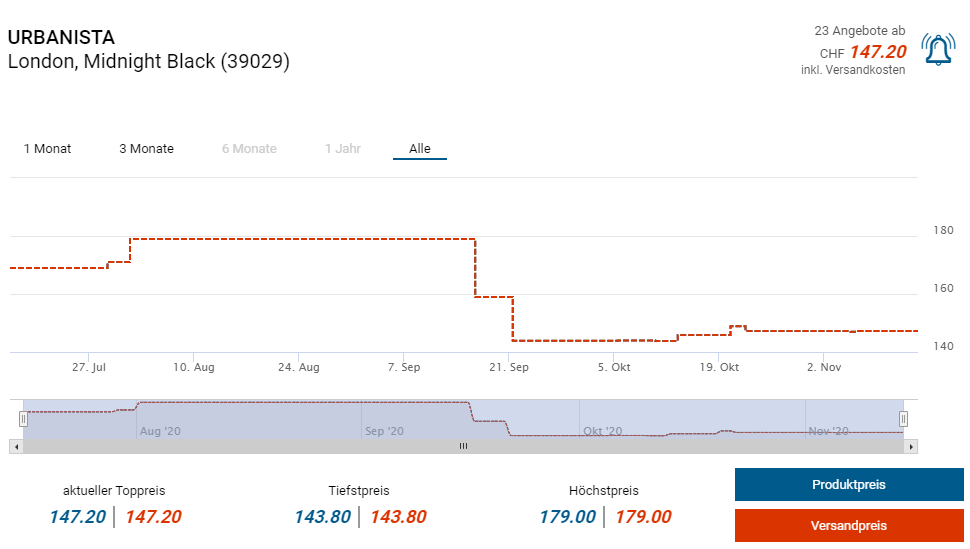
Task: Click Aug '20 in the navigator timeline
Action: point(160,431)
